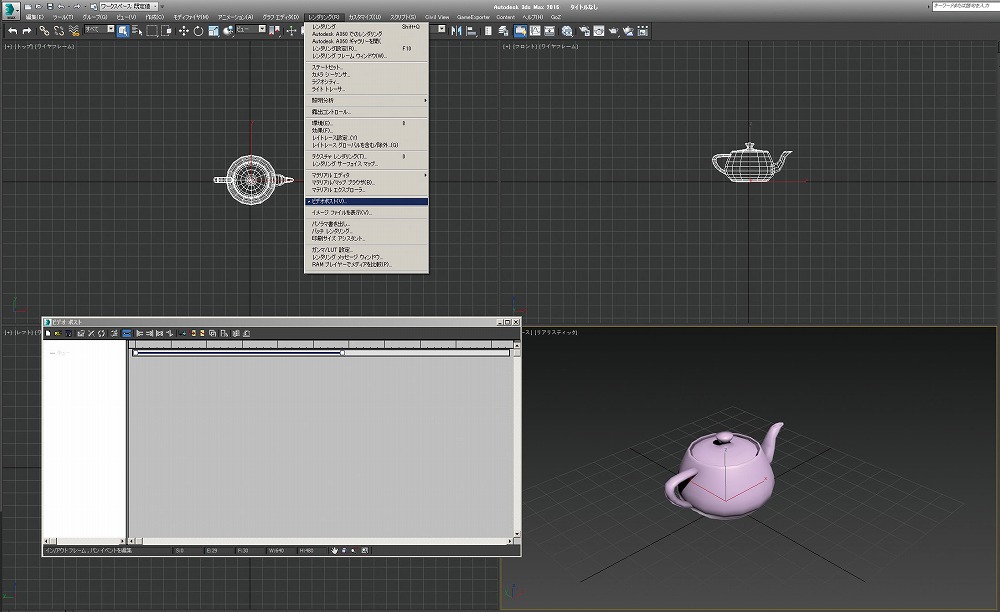Click the range bar's right end handle in Video Post
The height and width of the screenshot is (612, 1000).
point(342,353)
